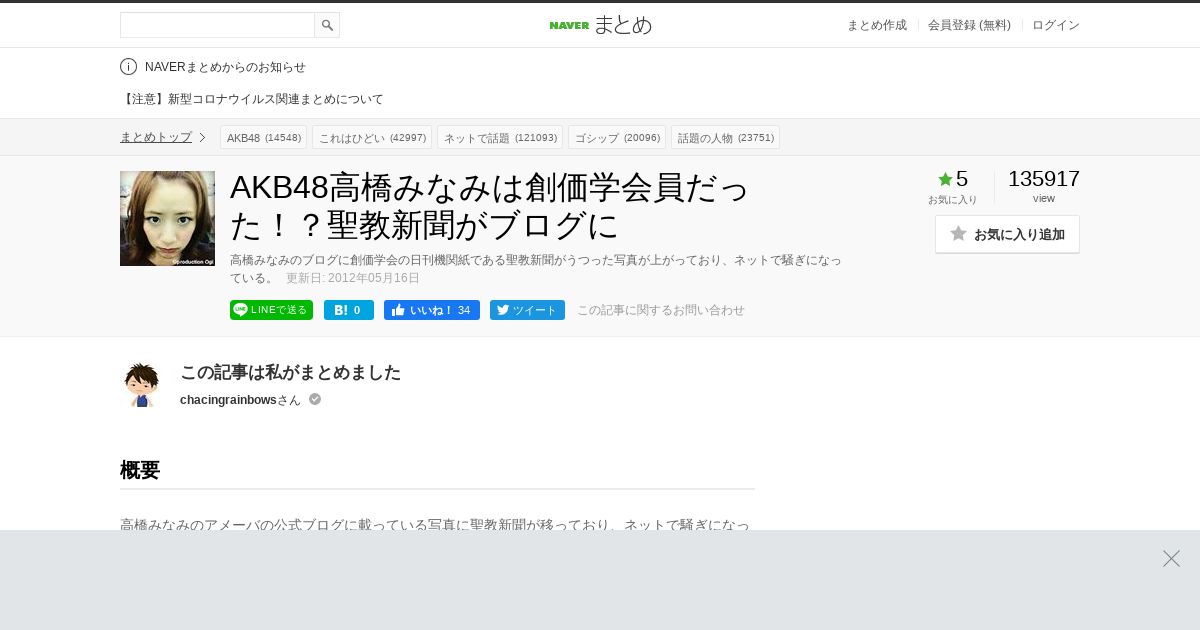
Task: Click the ログイン link
Action: pyautogui.click(x=1056, y=25)
